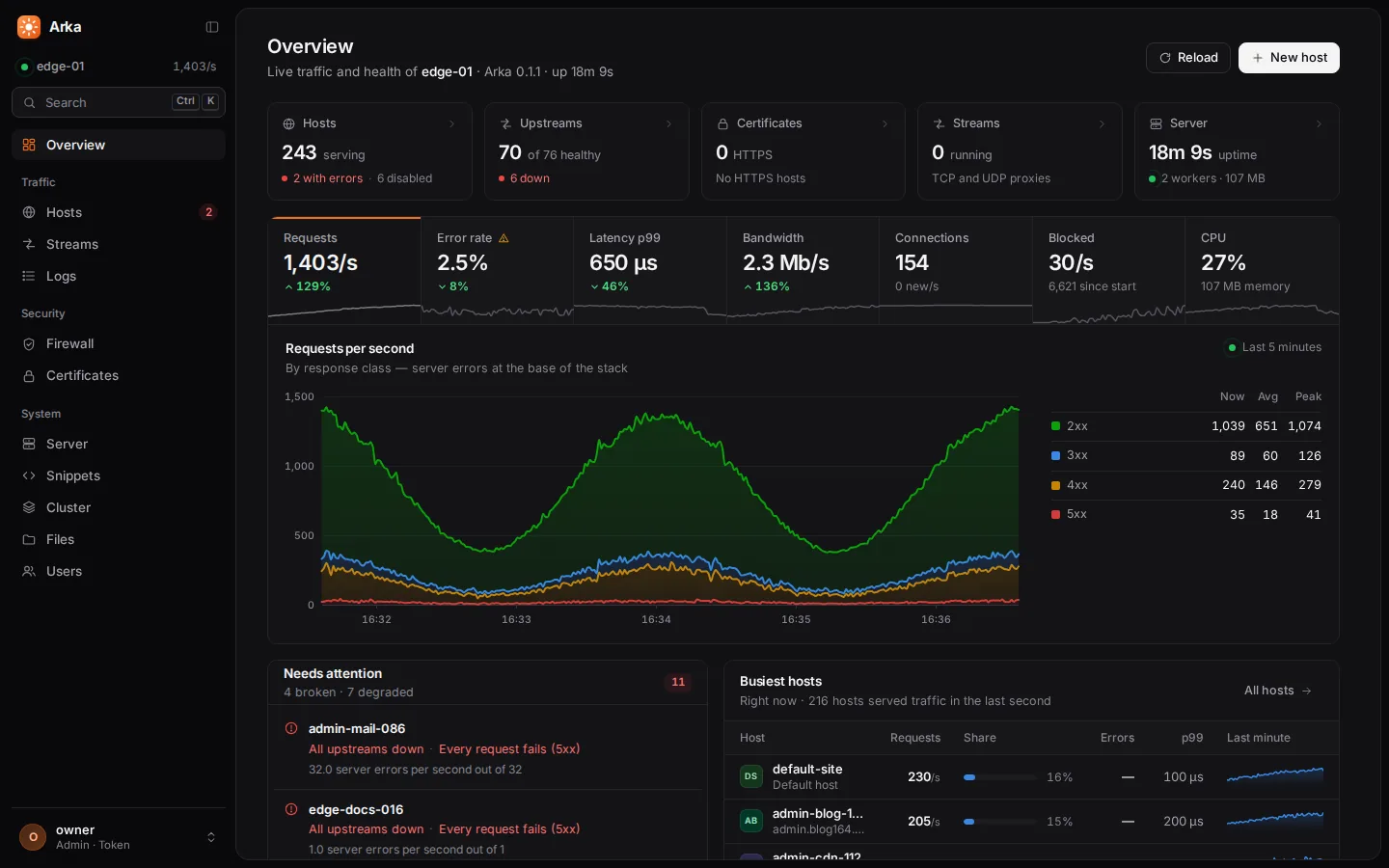Screen dimensions: 1389x868
Task: Switch to the CPU metric tab
Action: click(1262, 270)
